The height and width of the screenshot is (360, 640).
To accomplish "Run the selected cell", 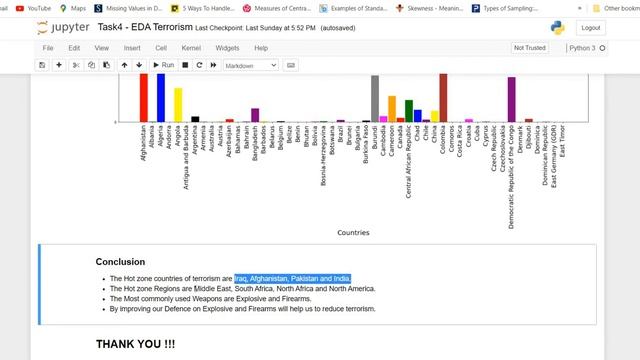I will coord(163,65).
